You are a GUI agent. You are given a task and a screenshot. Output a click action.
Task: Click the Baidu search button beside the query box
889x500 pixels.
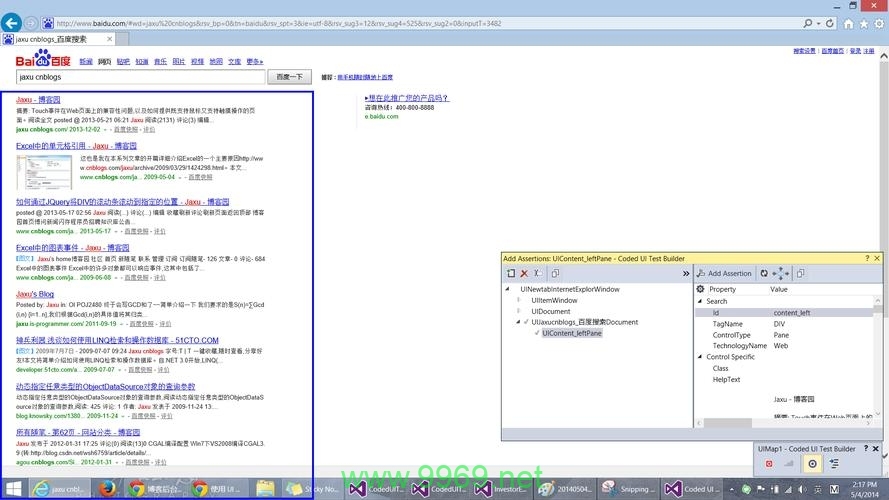click(289, 77)
